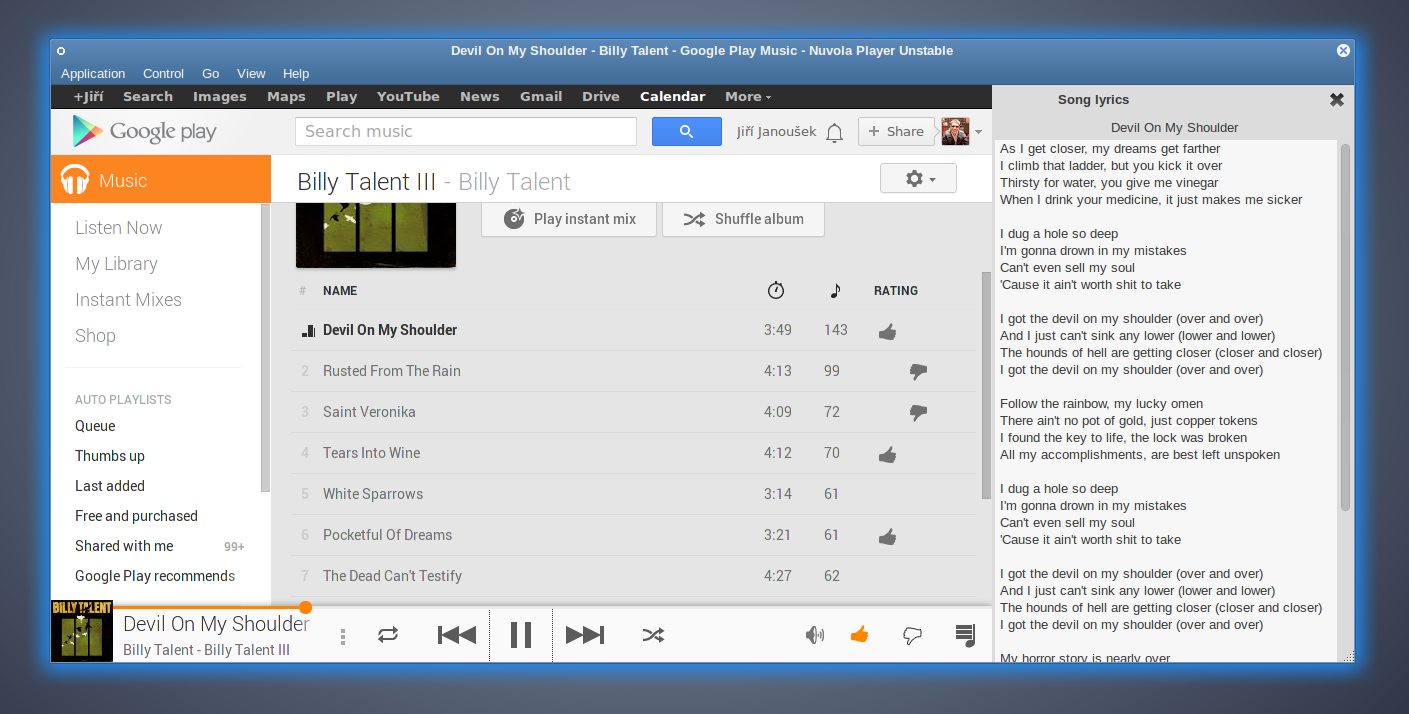Open the Queue auto playlist

tap(95, 426)
